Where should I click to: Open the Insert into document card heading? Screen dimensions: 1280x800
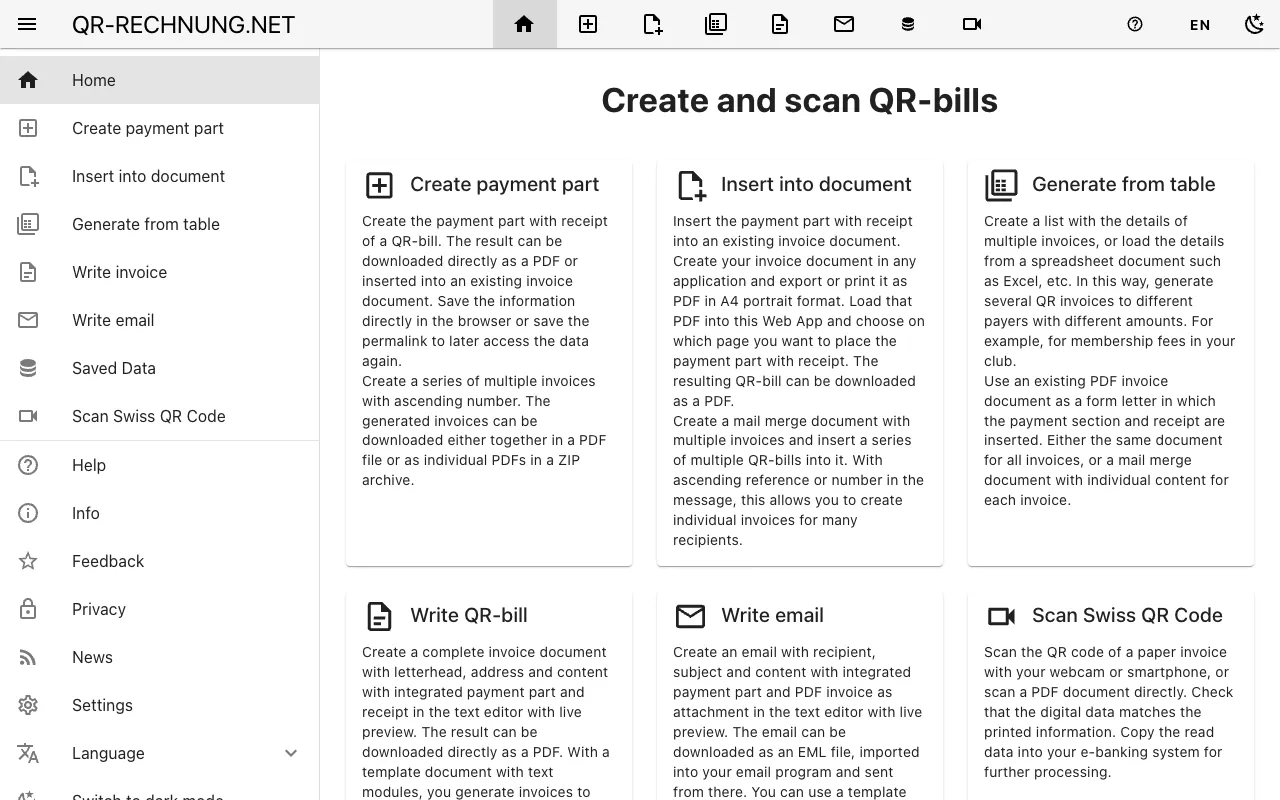pyautogui.click(x=816, y=184)
